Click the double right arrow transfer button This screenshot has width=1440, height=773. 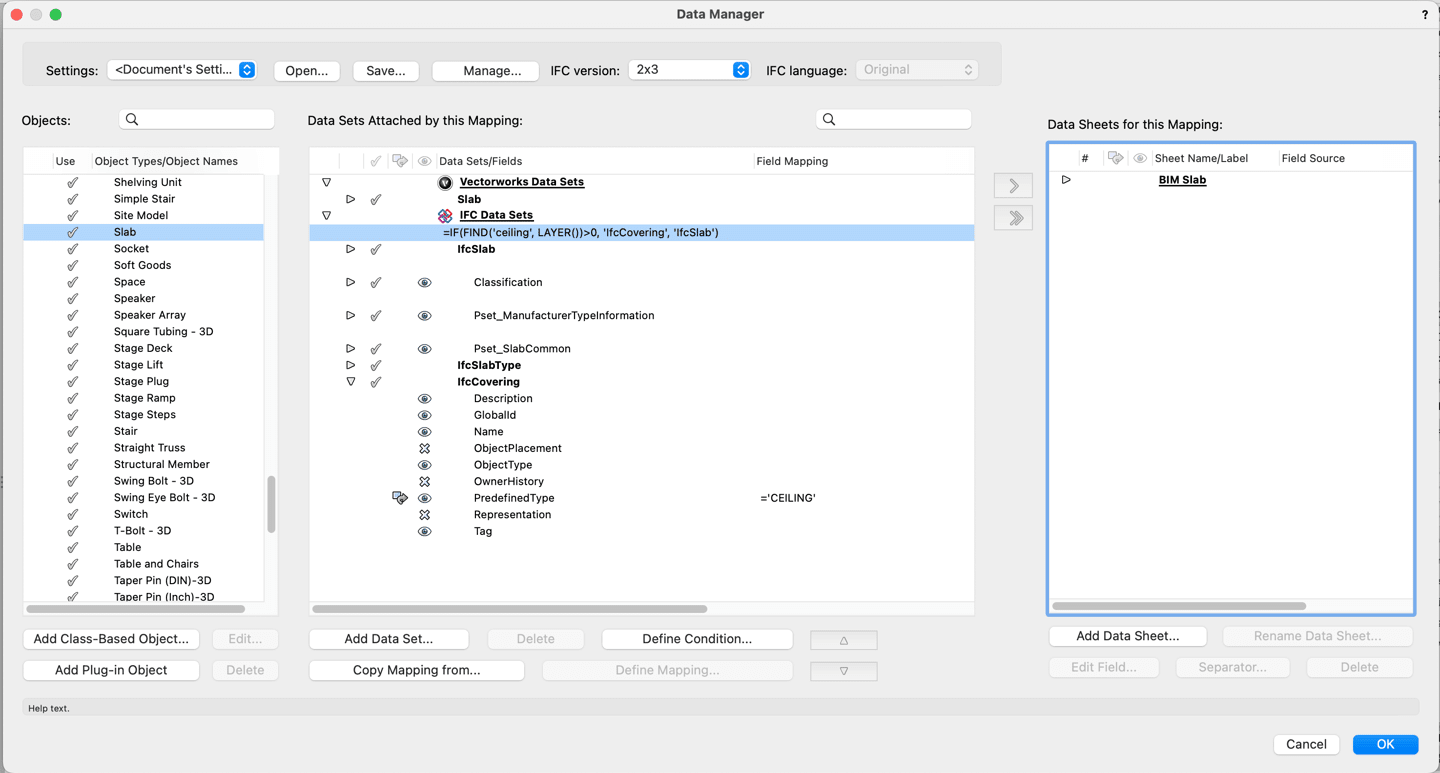click(x=1013, y=218)
